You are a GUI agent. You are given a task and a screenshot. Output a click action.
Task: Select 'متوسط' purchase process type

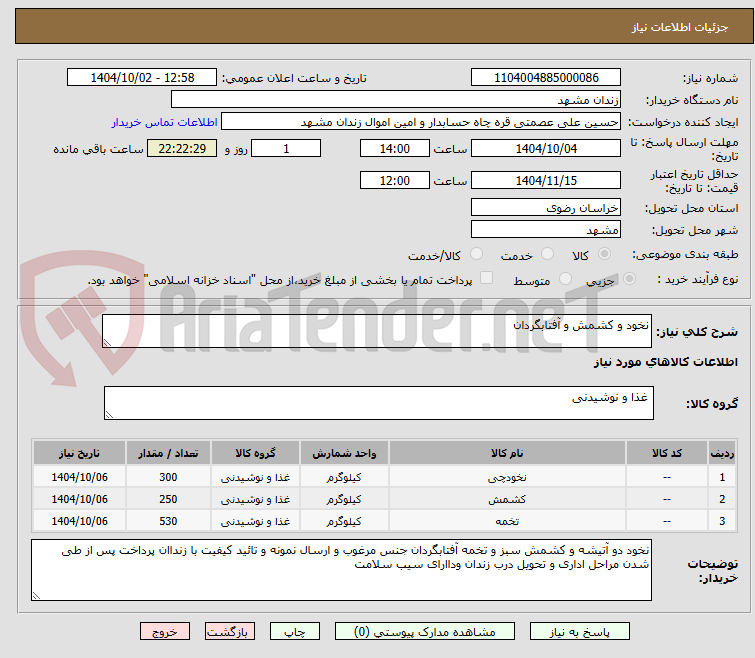[566, 279]
